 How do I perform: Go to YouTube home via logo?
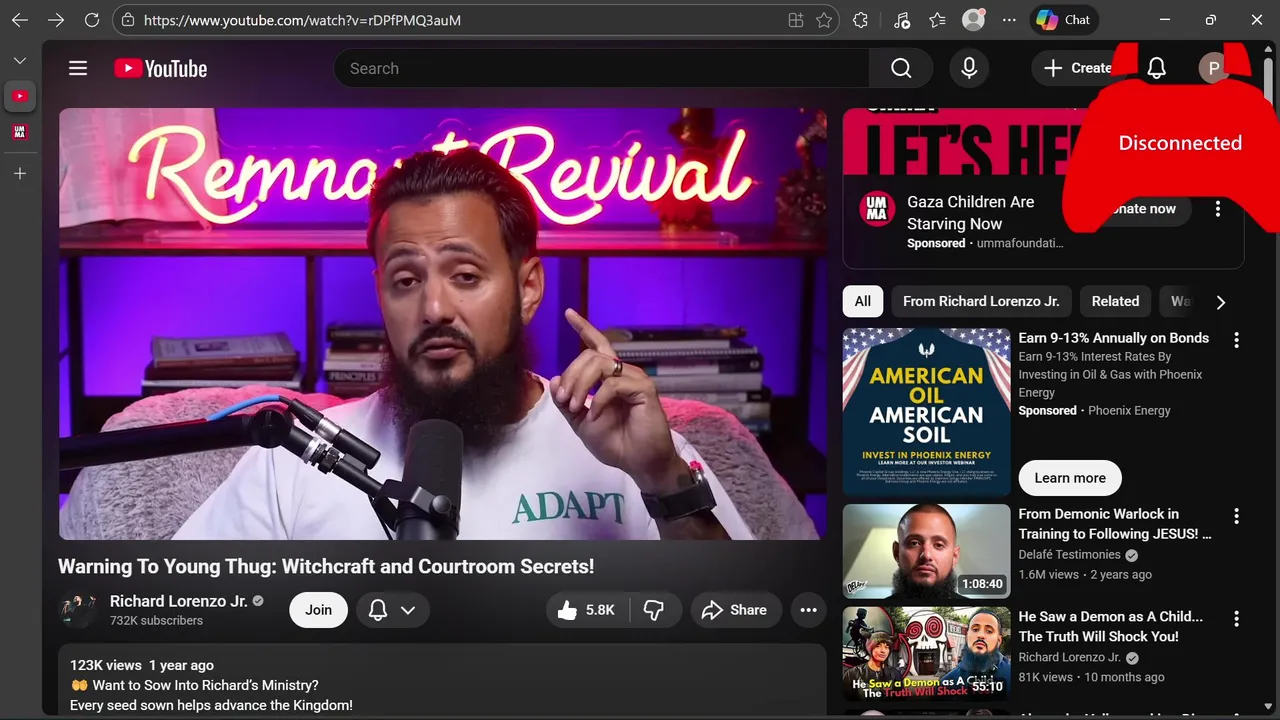160,68
